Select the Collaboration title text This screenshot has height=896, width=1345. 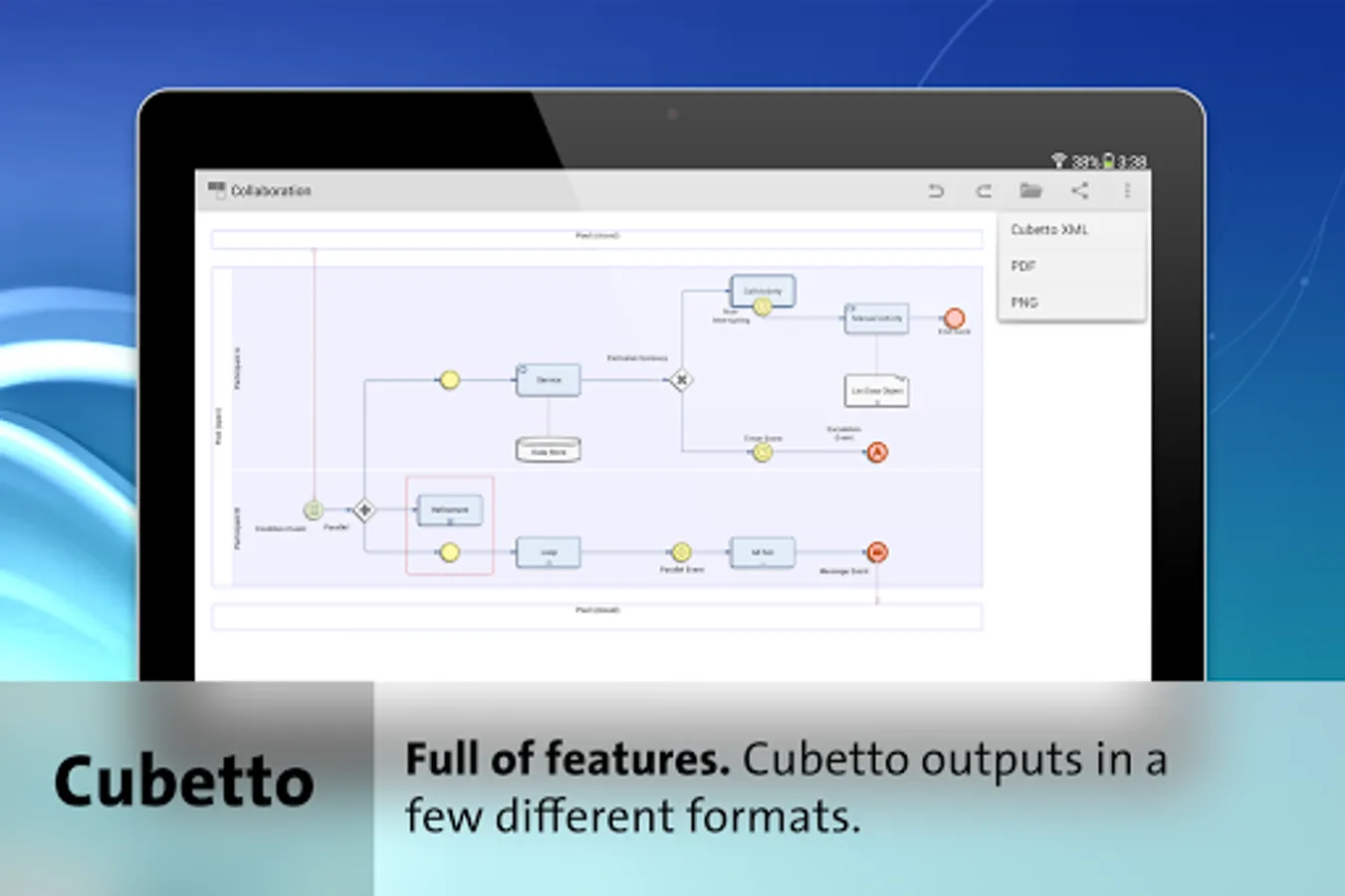pyautogui.click(x=271, y=190)
